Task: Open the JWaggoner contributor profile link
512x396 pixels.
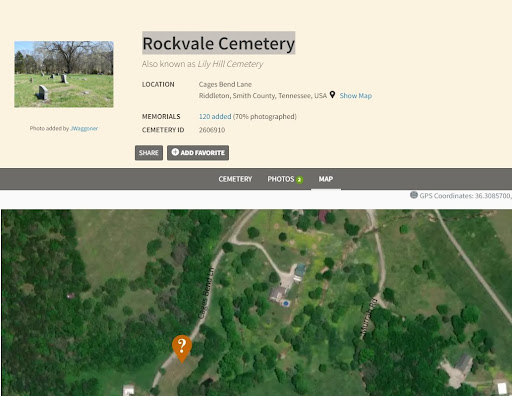Action: tap(84, 128)
